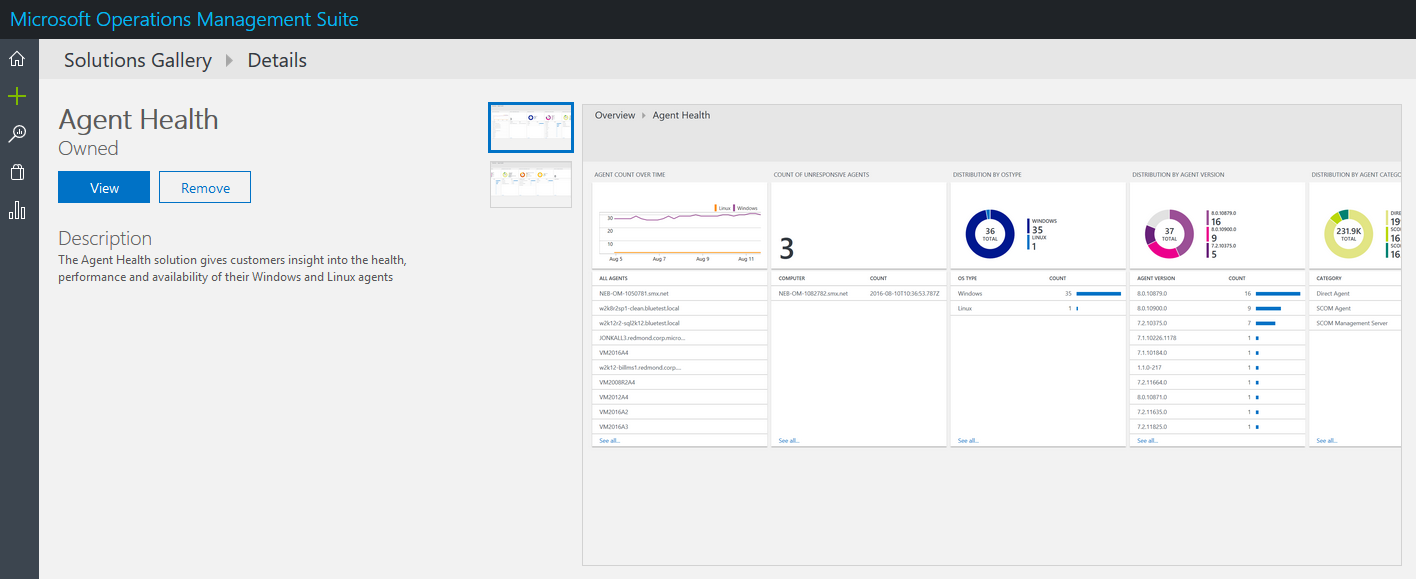Viewport: 1416px width, 579px height.
Task: Select the second screenshot thumbnail
Action: click(531, 184)
